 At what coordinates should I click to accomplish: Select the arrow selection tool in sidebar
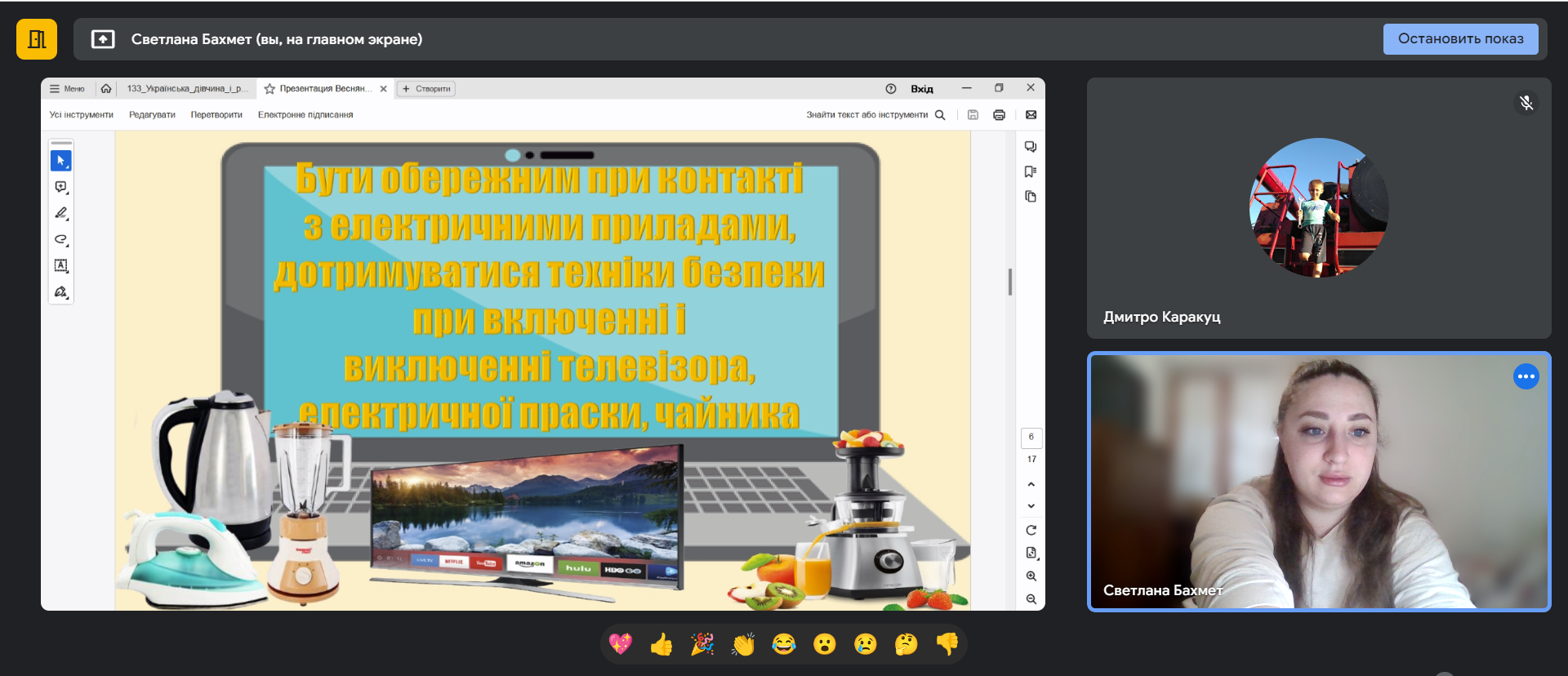(61, 161)
